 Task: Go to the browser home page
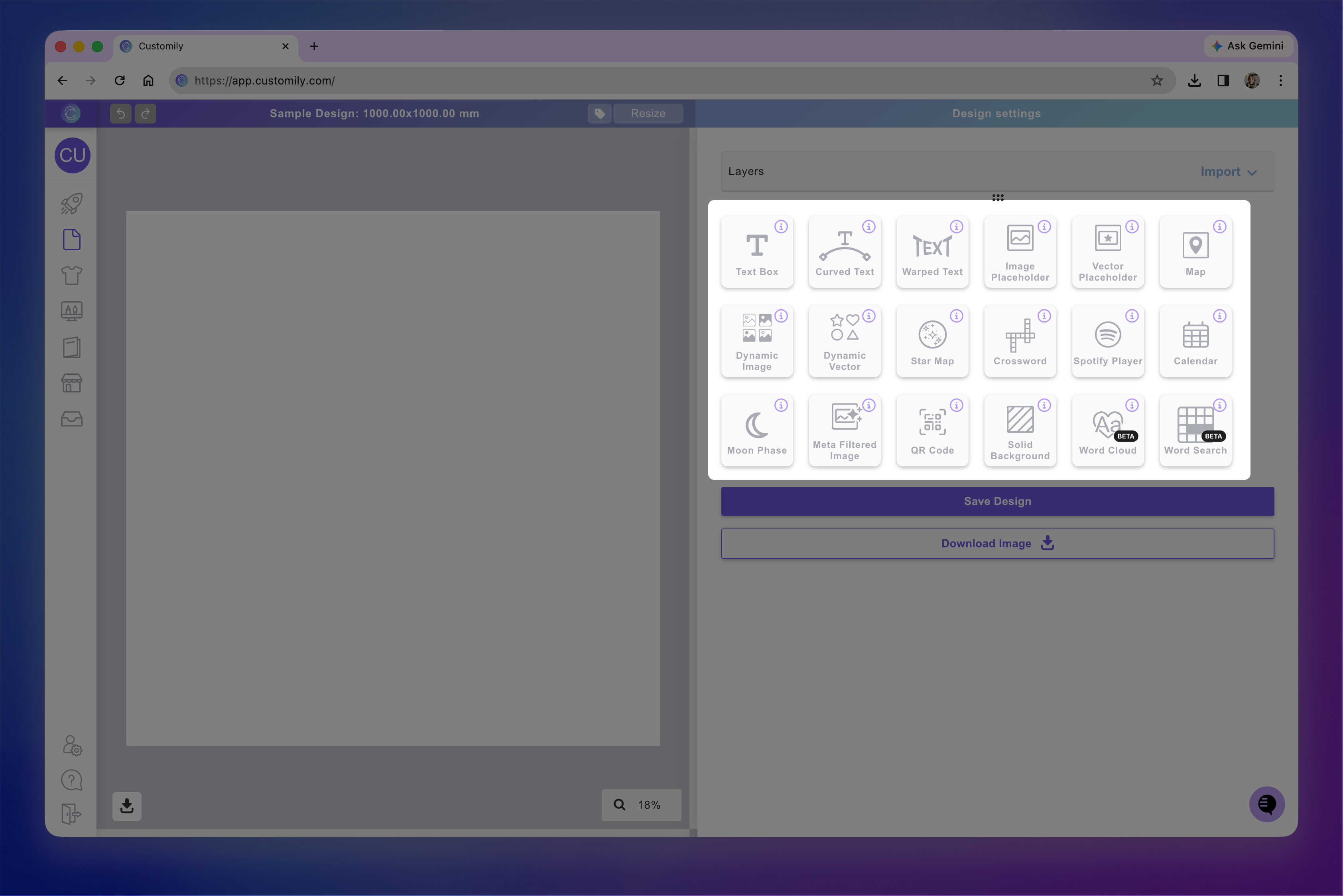point(148,81)
